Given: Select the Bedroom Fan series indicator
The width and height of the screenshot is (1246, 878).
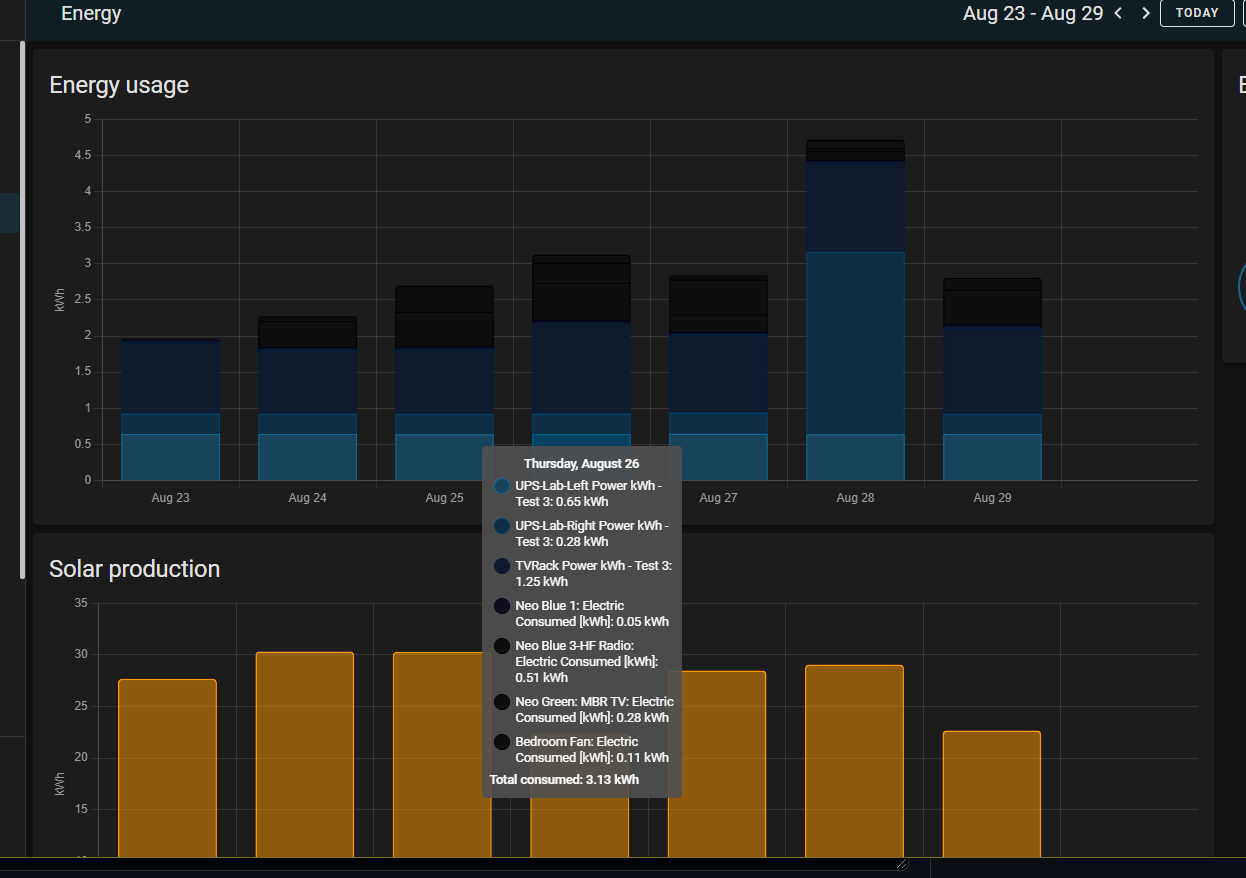Looking at the screenshot, I should tap(500, 741).
